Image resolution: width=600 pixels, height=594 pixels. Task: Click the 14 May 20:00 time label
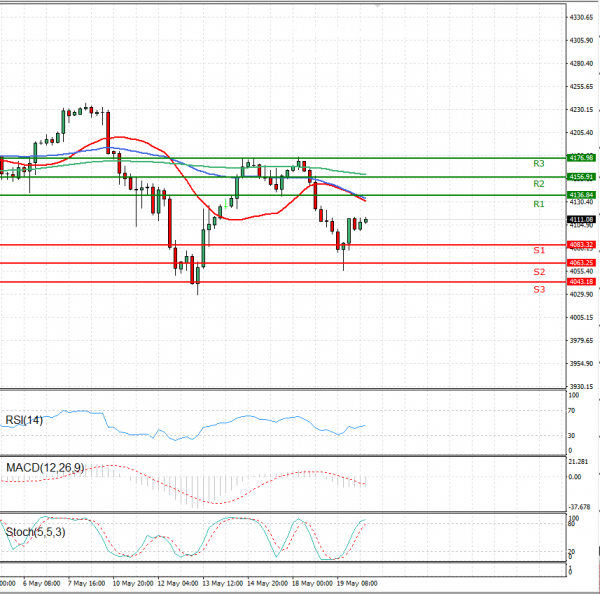267,584
